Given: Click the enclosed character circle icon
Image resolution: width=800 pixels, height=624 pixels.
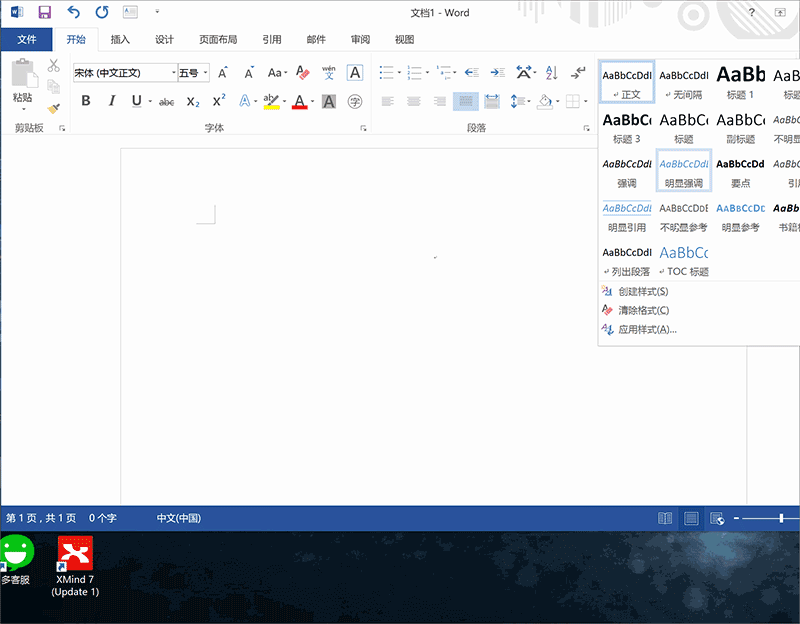Looking at the screenshot, I should [x=355, y=102].
